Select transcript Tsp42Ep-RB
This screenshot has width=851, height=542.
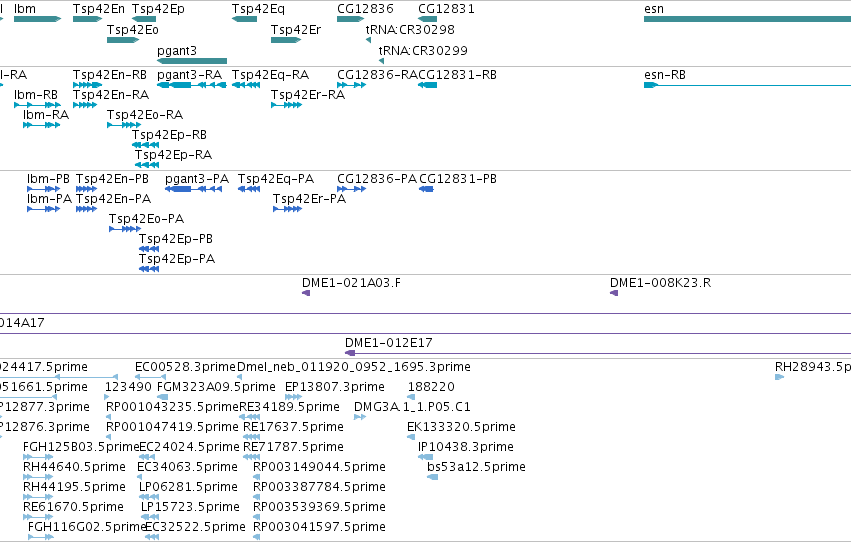(x=145, y=145)
